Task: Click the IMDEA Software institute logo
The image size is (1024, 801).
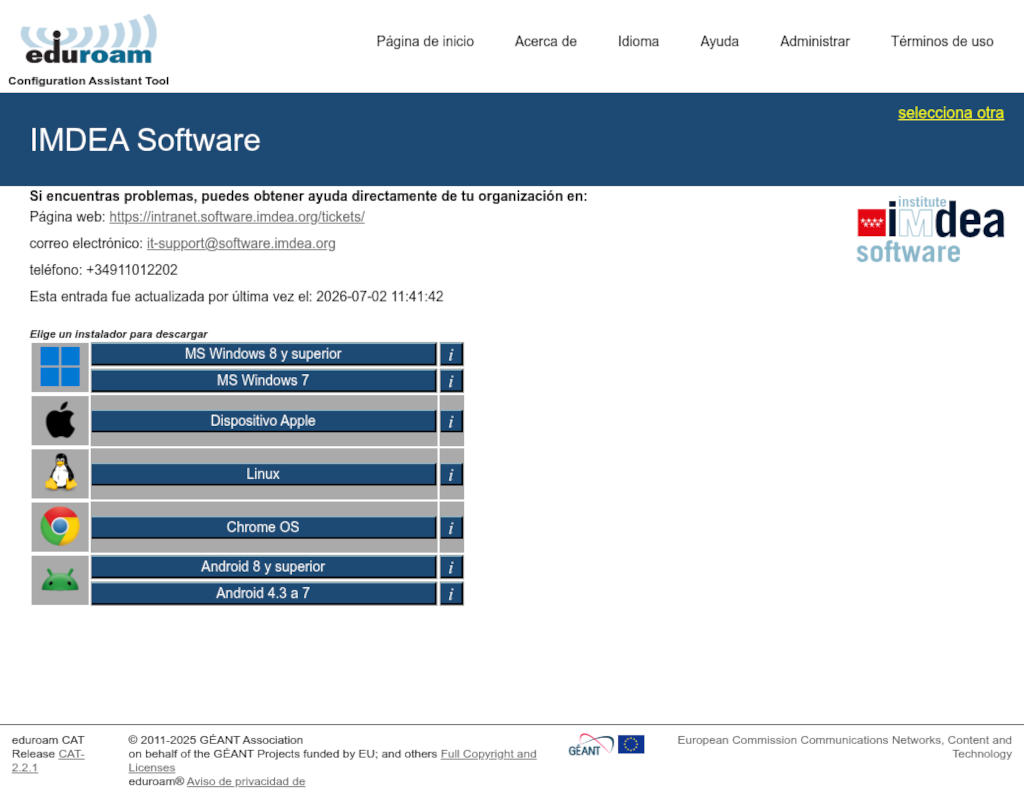Action: pos(930,229)
